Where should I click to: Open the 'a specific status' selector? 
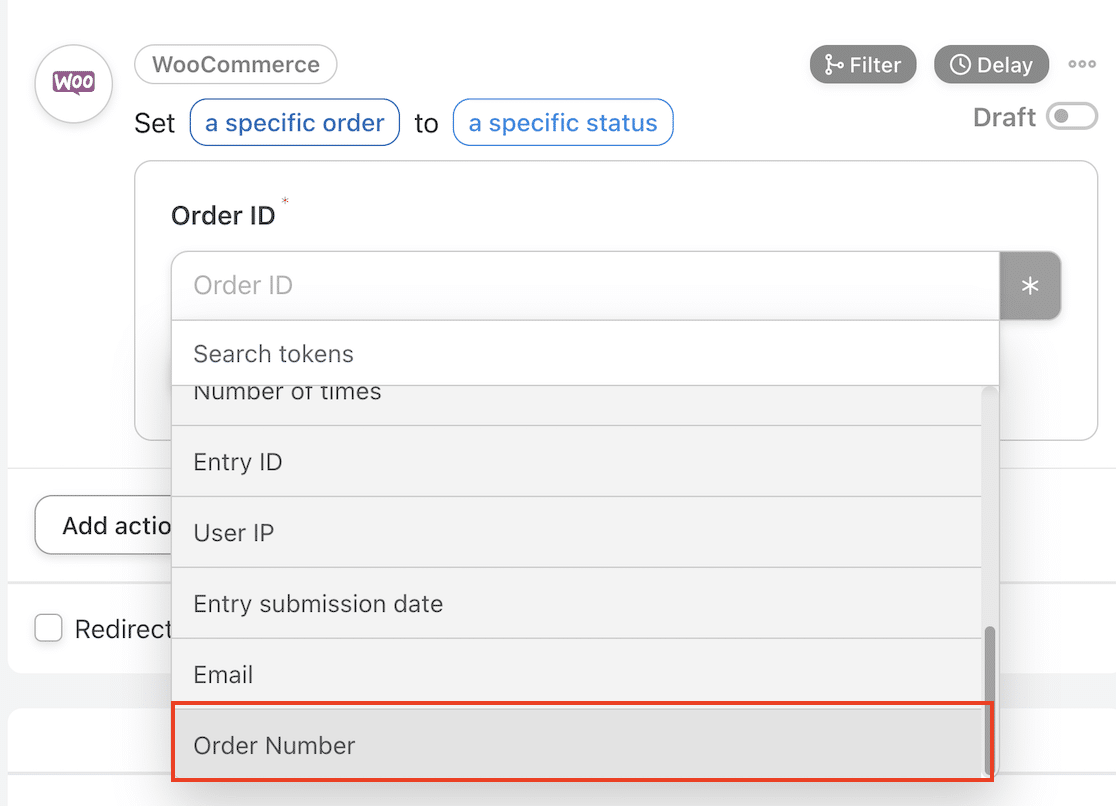pos(563,123)
